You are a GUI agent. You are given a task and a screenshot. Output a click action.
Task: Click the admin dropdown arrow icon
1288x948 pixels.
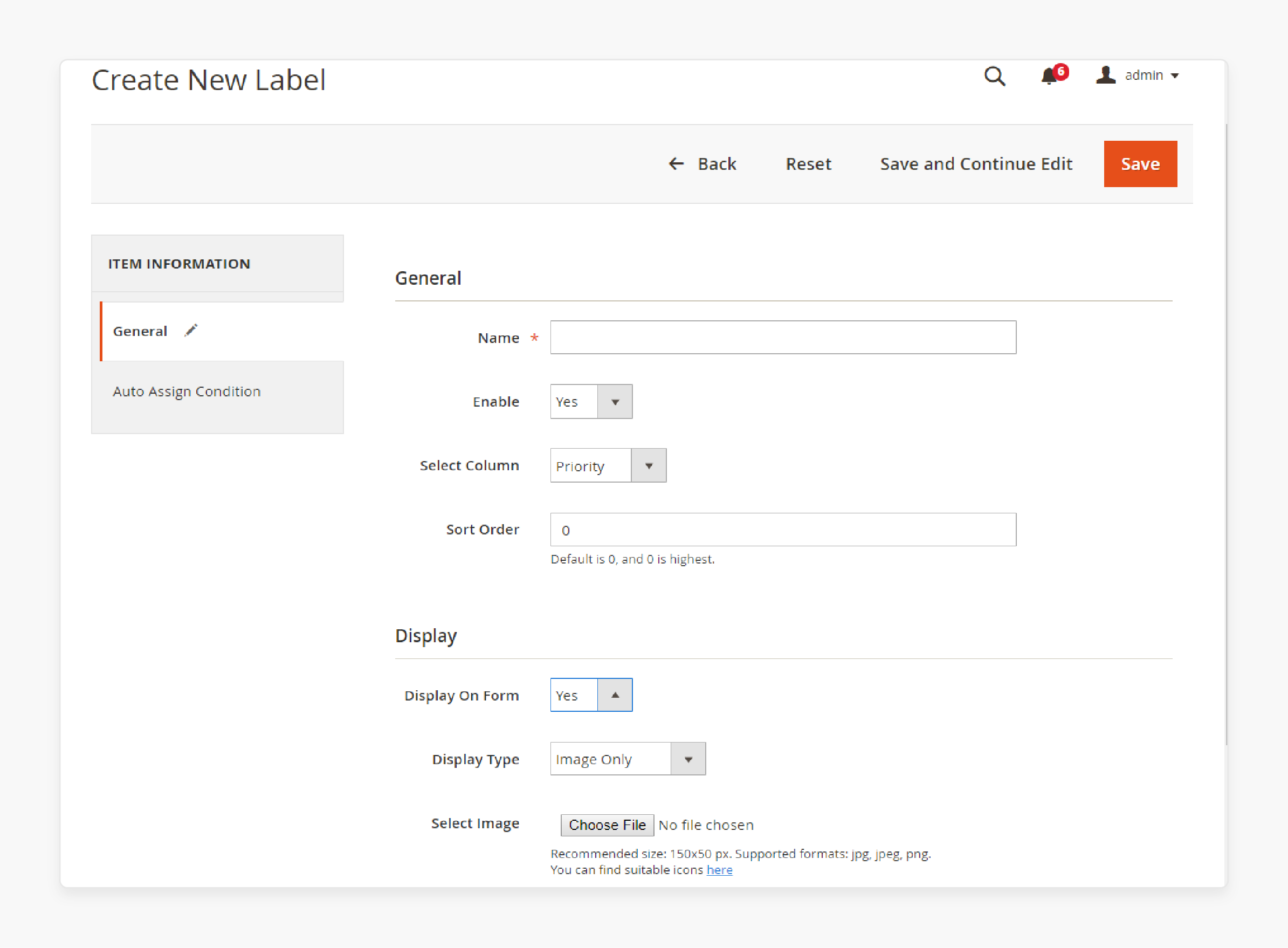(1175, 75)
